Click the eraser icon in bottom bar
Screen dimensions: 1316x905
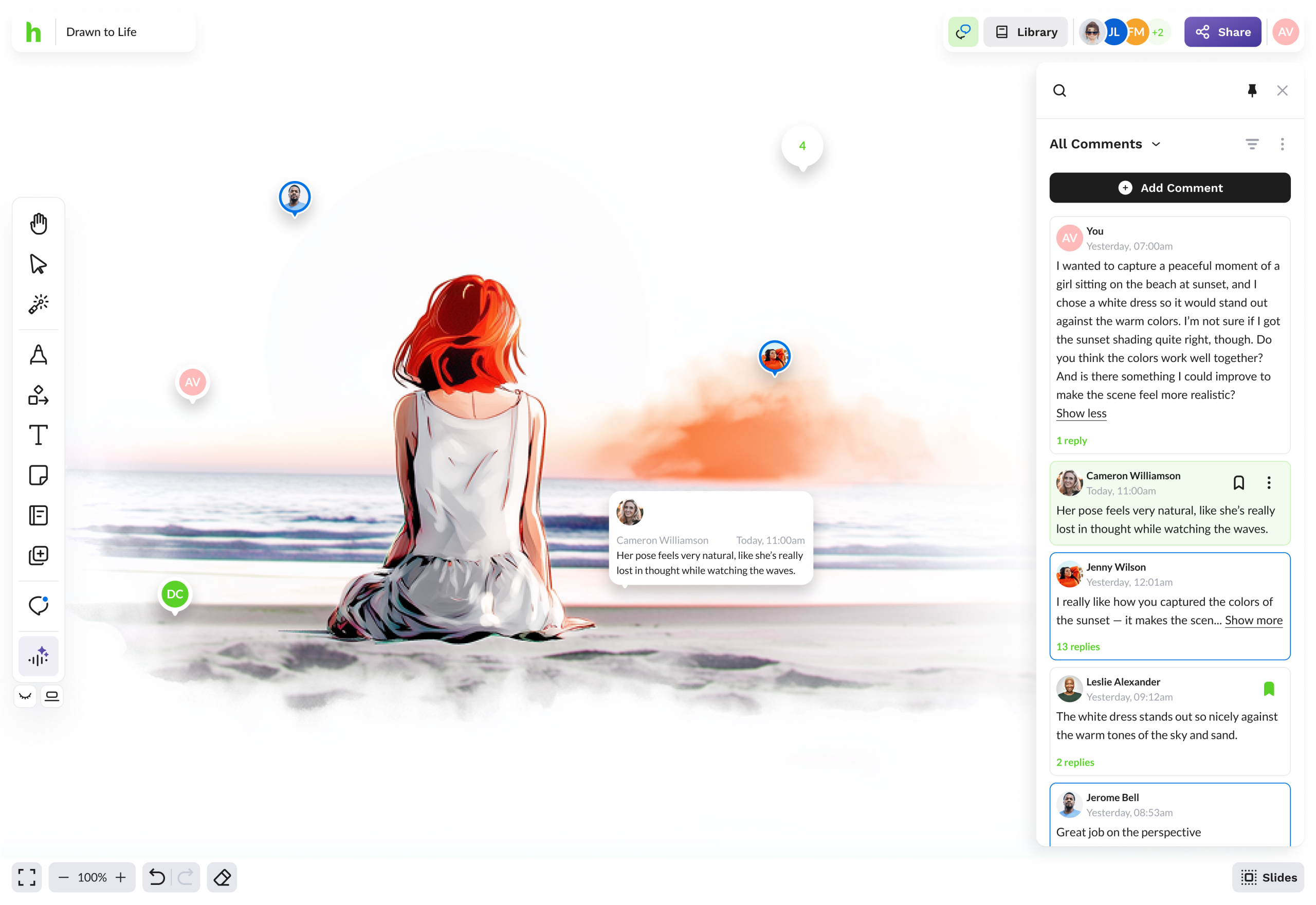coord(222,877)
